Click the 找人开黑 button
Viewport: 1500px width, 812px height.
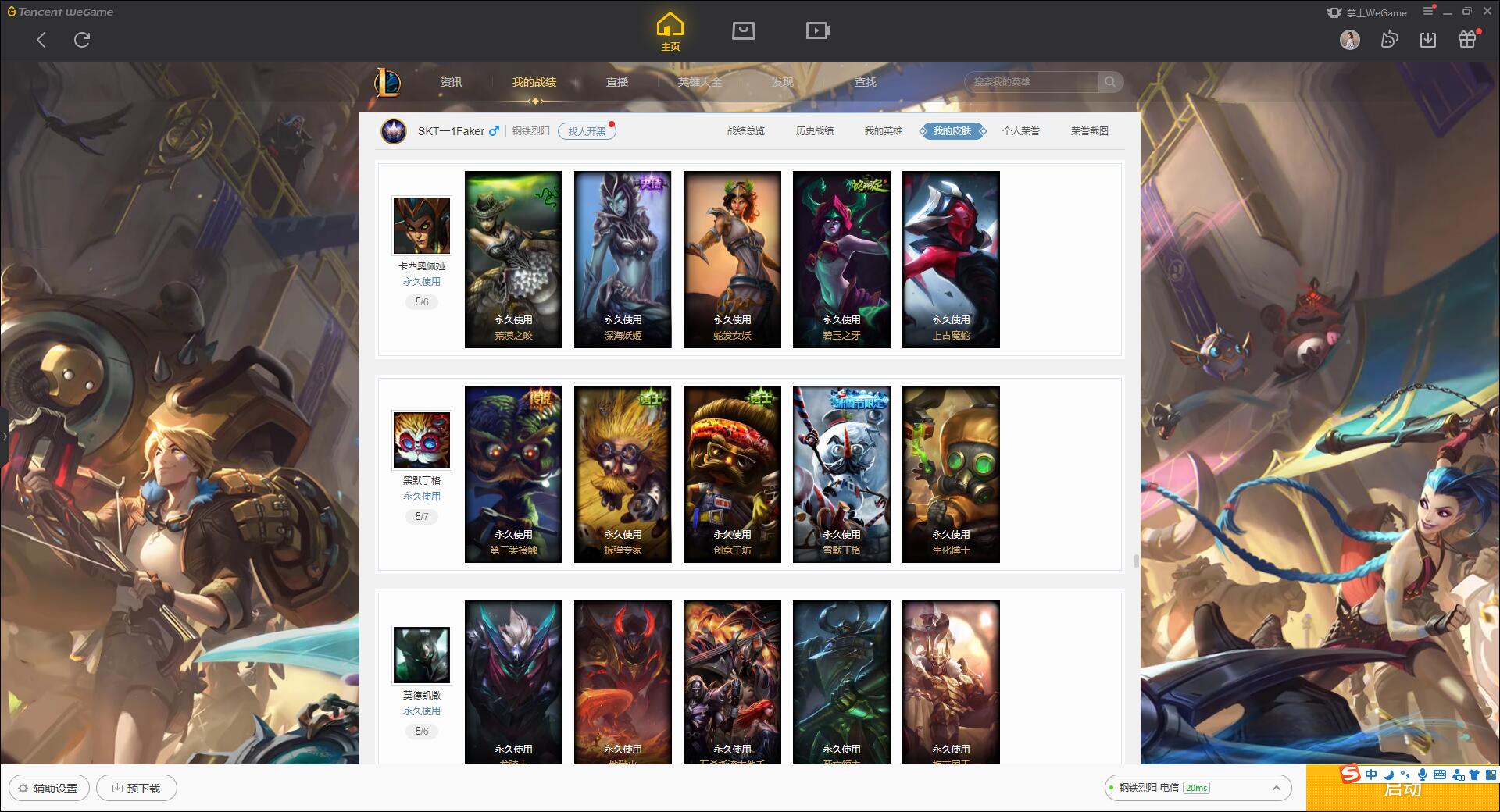(587, 131)
